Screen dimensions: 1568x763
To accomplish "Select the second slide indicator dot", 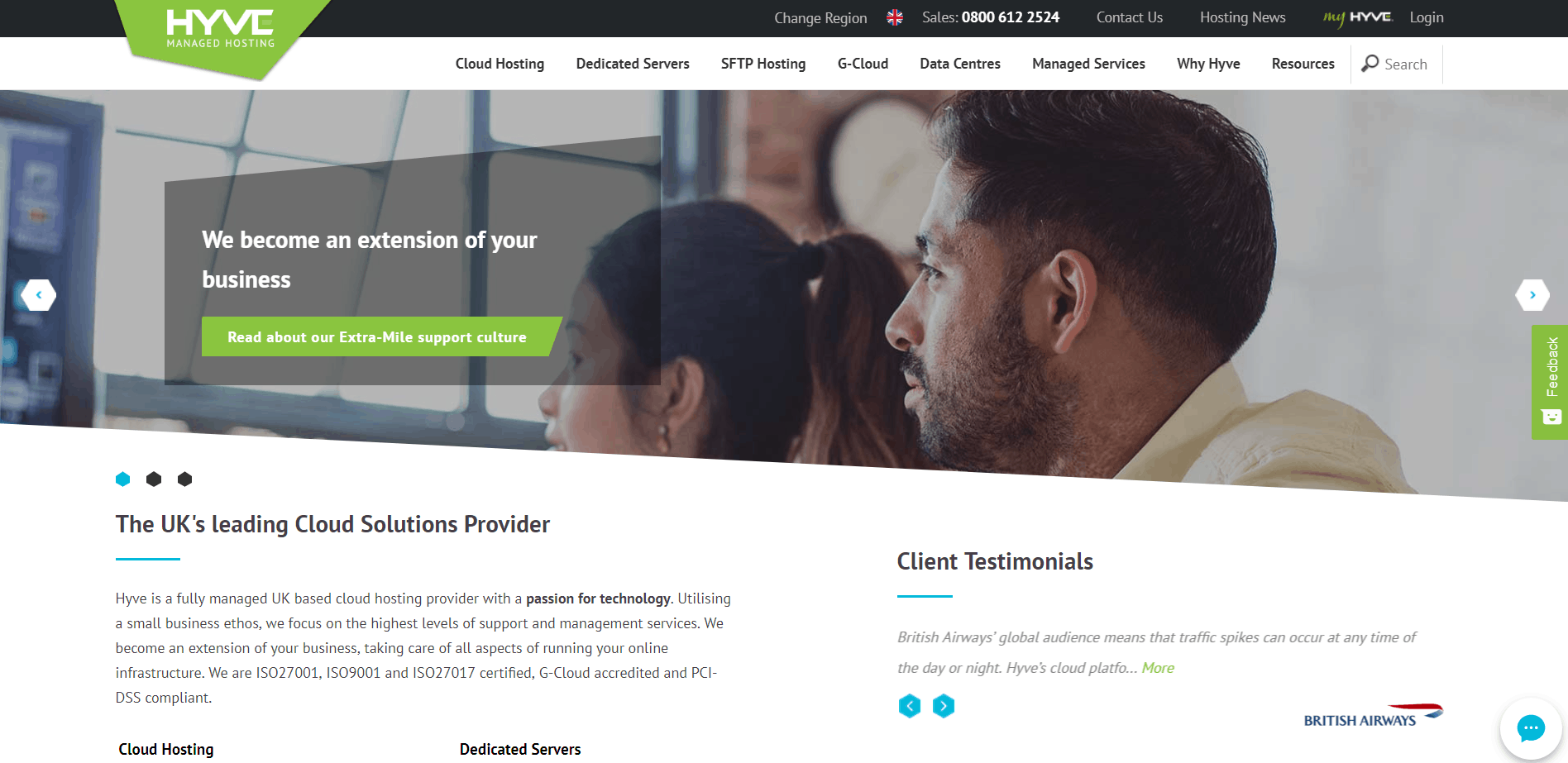I will [x=154, y=479].
